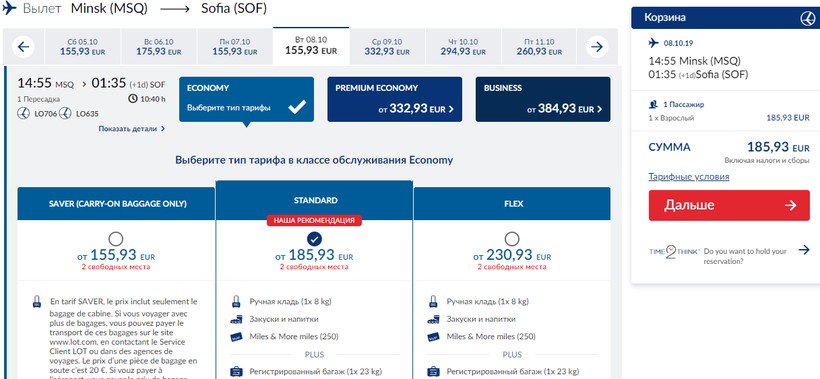Screen dimensions: 820x379
Task: Select the Saver fare radio button
Action: 116,239
